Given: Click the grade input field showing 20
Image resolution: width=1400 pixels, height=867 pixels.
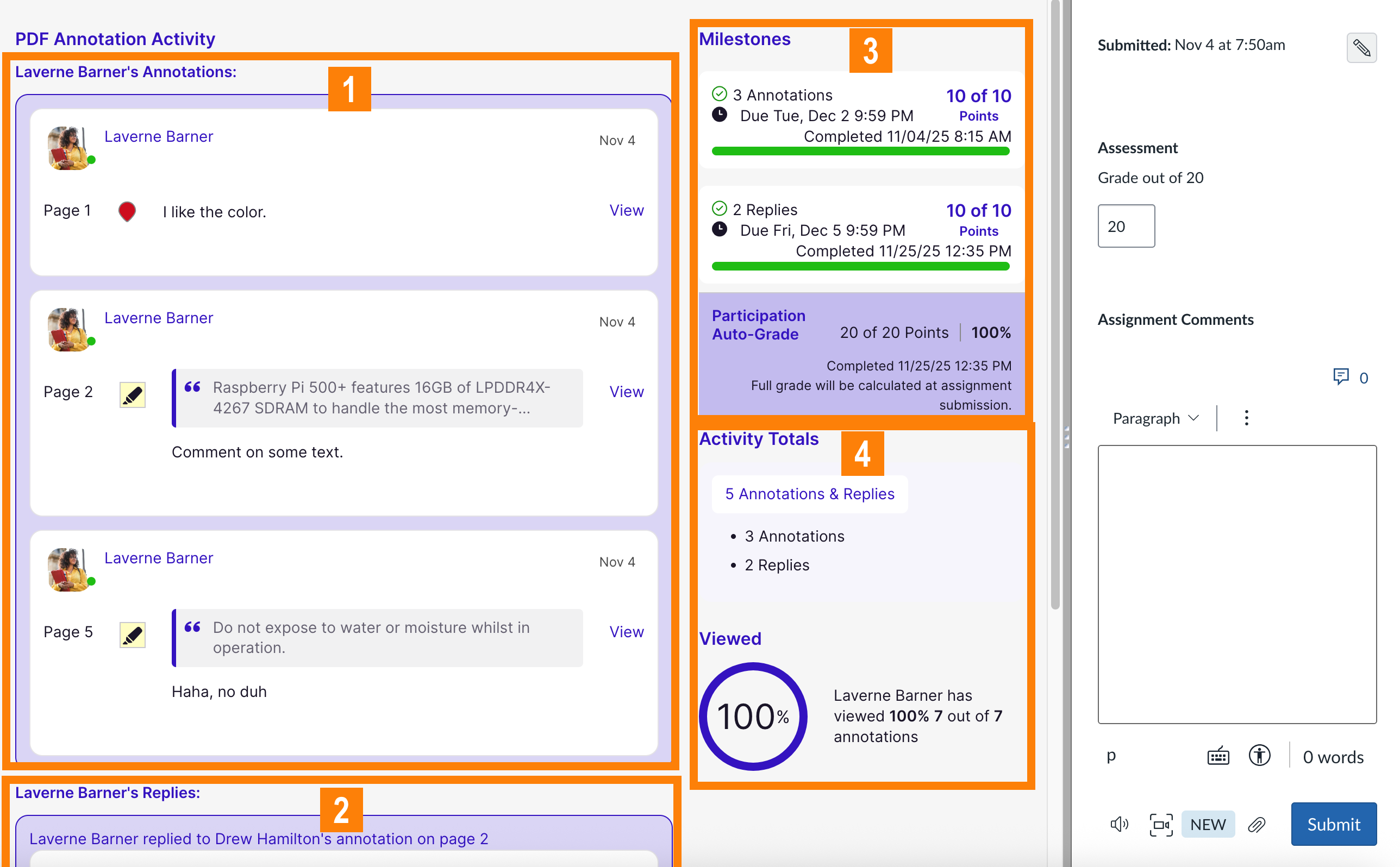Looking at the screenshot, I should [x=1126, y=226].
